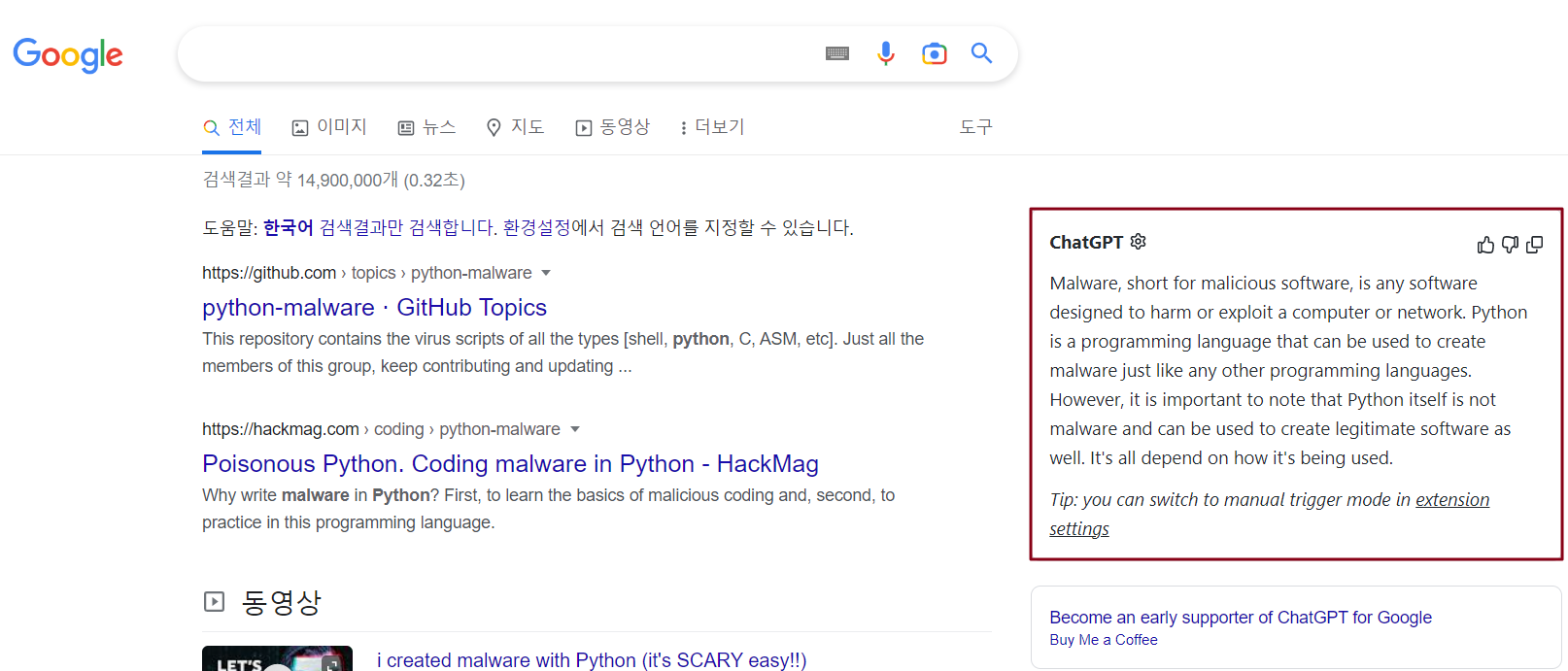Open the 도구 search tools

point(976,127)
